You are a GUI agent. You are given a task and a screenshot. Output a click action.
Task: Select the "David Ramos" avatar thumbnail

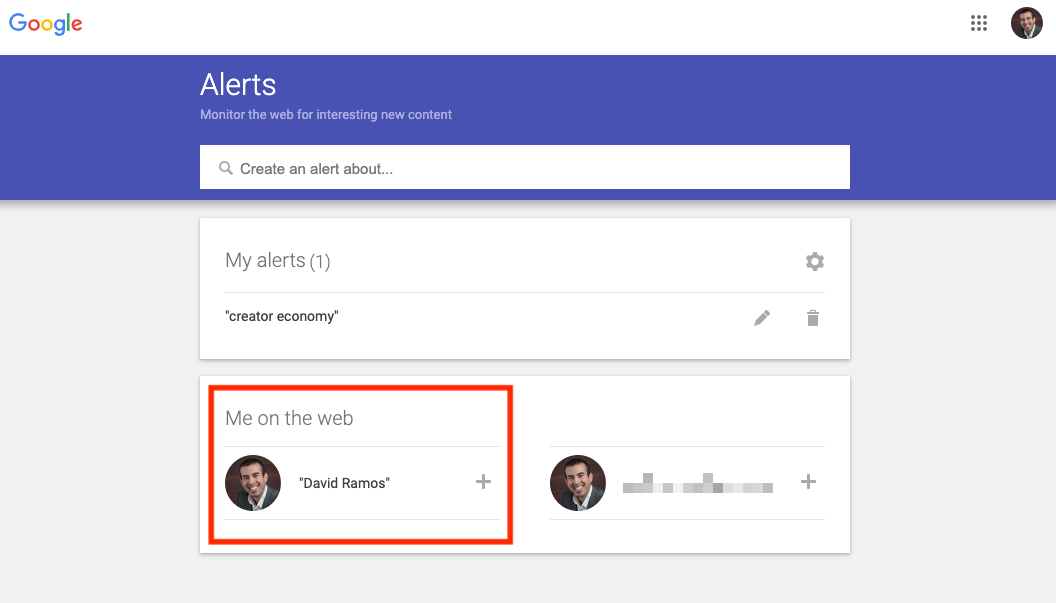pos(253,482)
